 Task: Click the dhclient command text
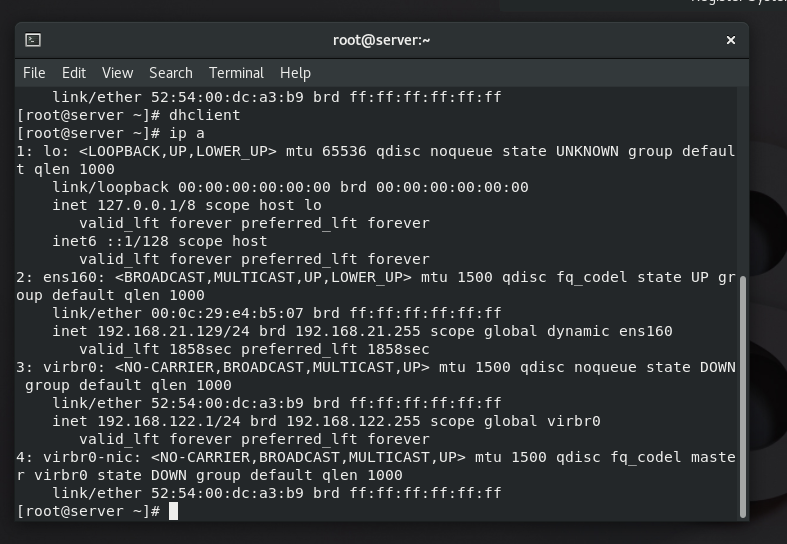coord(205,115)
